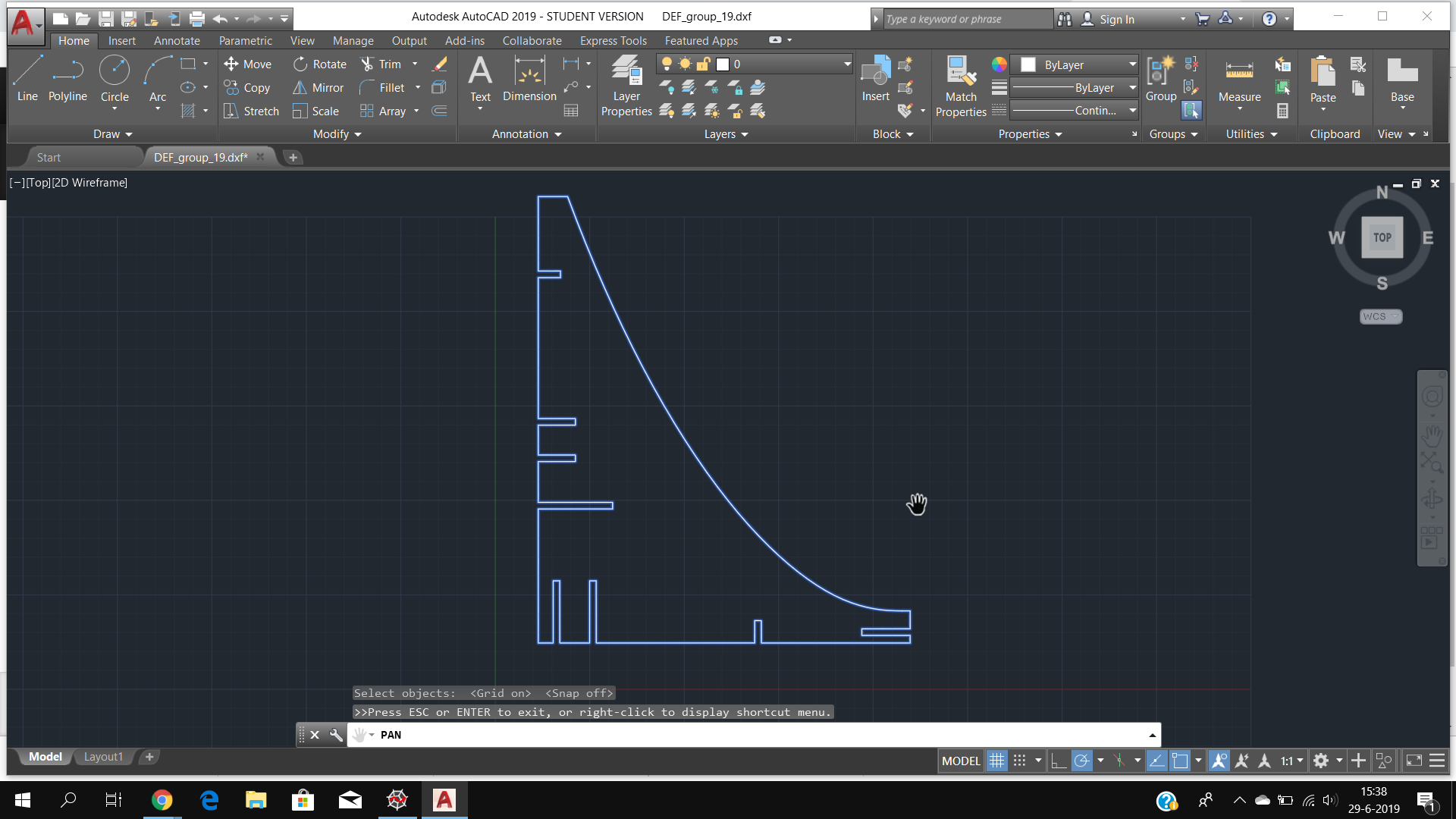This screenshot has height=819, width=1456.
Task: Toggle object snap tracking in status bar
Action: [1156, 761]
